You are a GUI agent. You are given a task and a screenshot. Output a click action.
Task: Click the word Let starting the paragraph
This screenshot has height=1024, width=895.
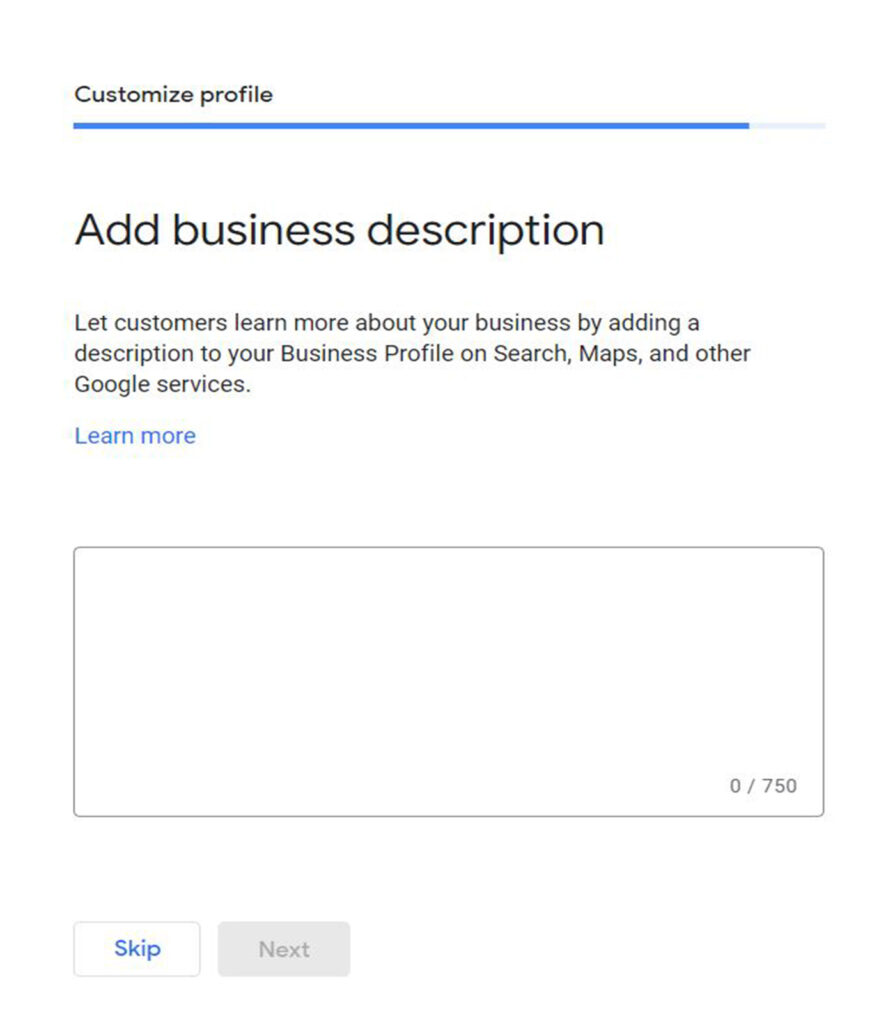point(91,324)
